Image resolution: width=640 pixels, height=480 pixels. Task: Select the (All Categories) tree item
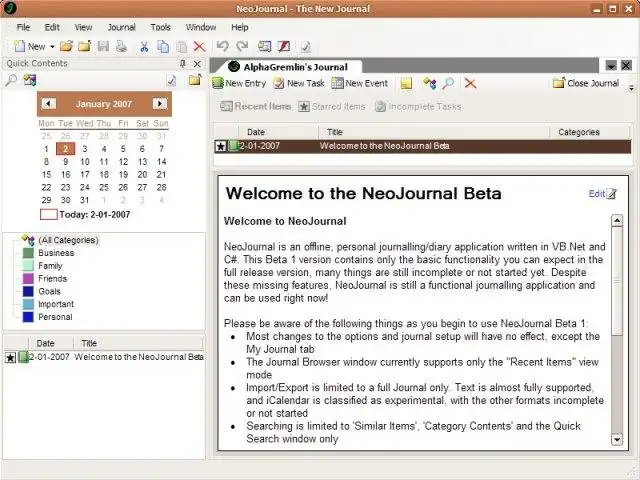pyautogui.click(x=69, y=240)
